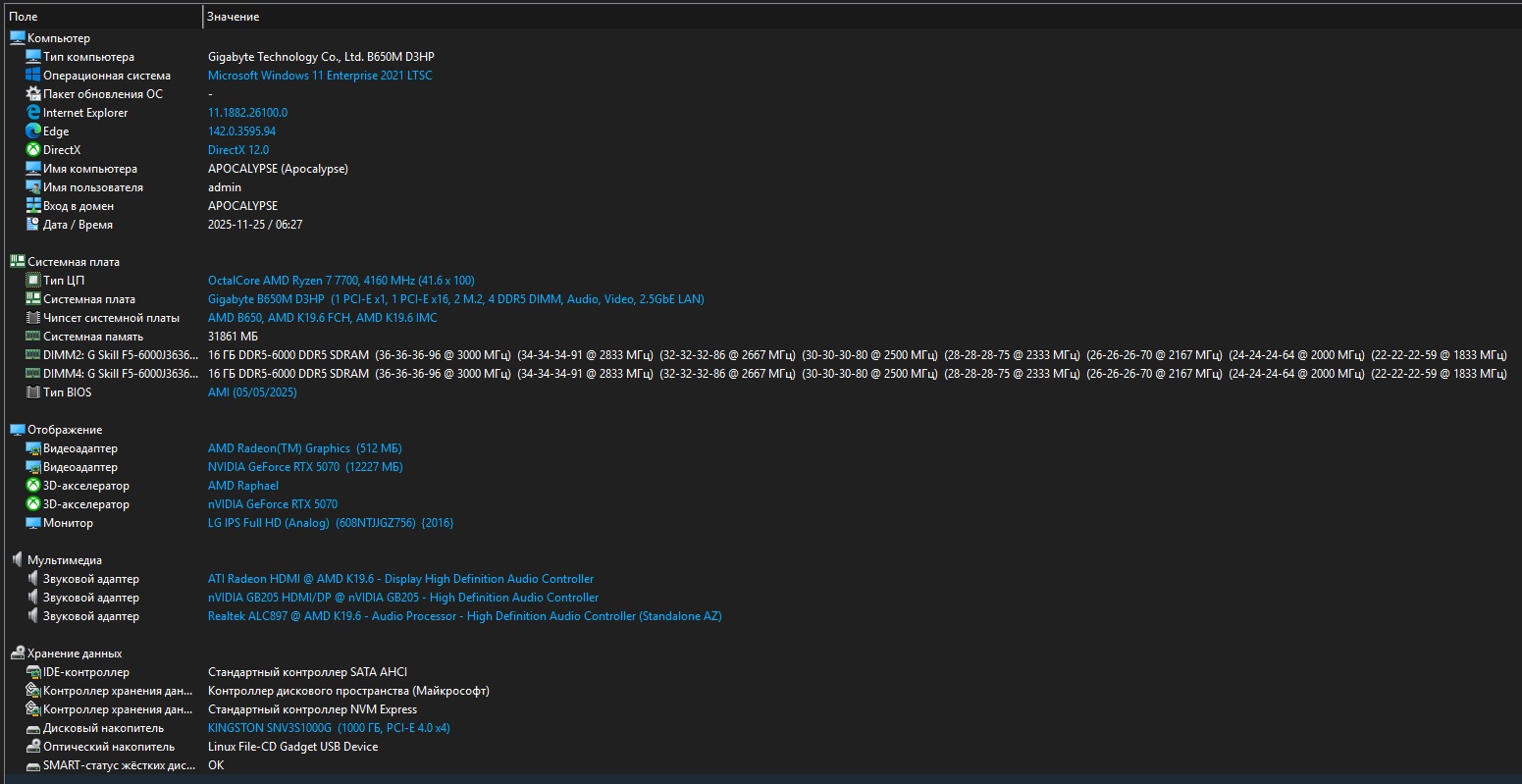Open the Gigabyte B650M D3HP motherboard link

(x=456, y=299)
